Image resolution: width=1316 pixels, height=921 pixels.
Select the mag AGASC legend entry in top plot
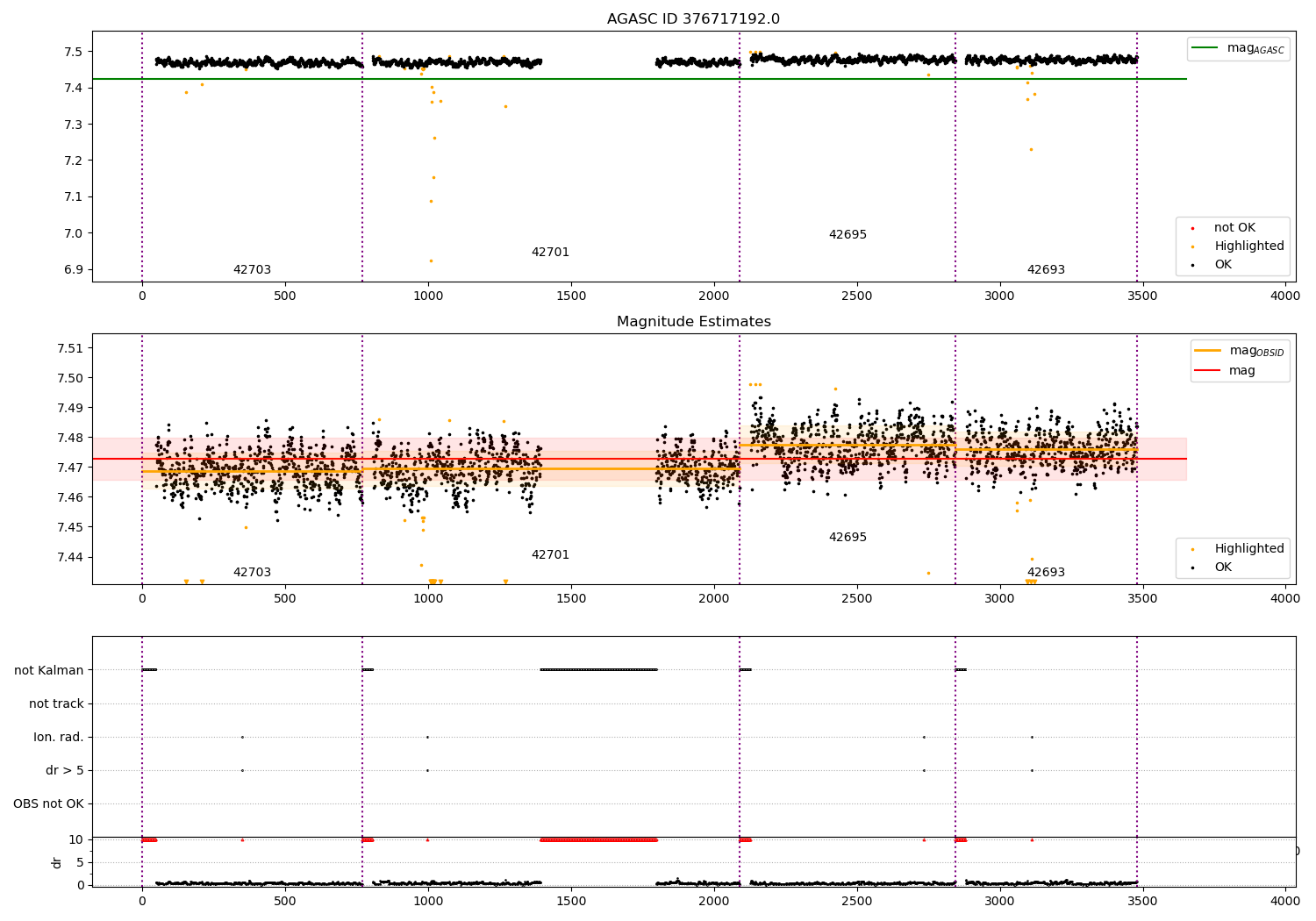[1239, 48]
